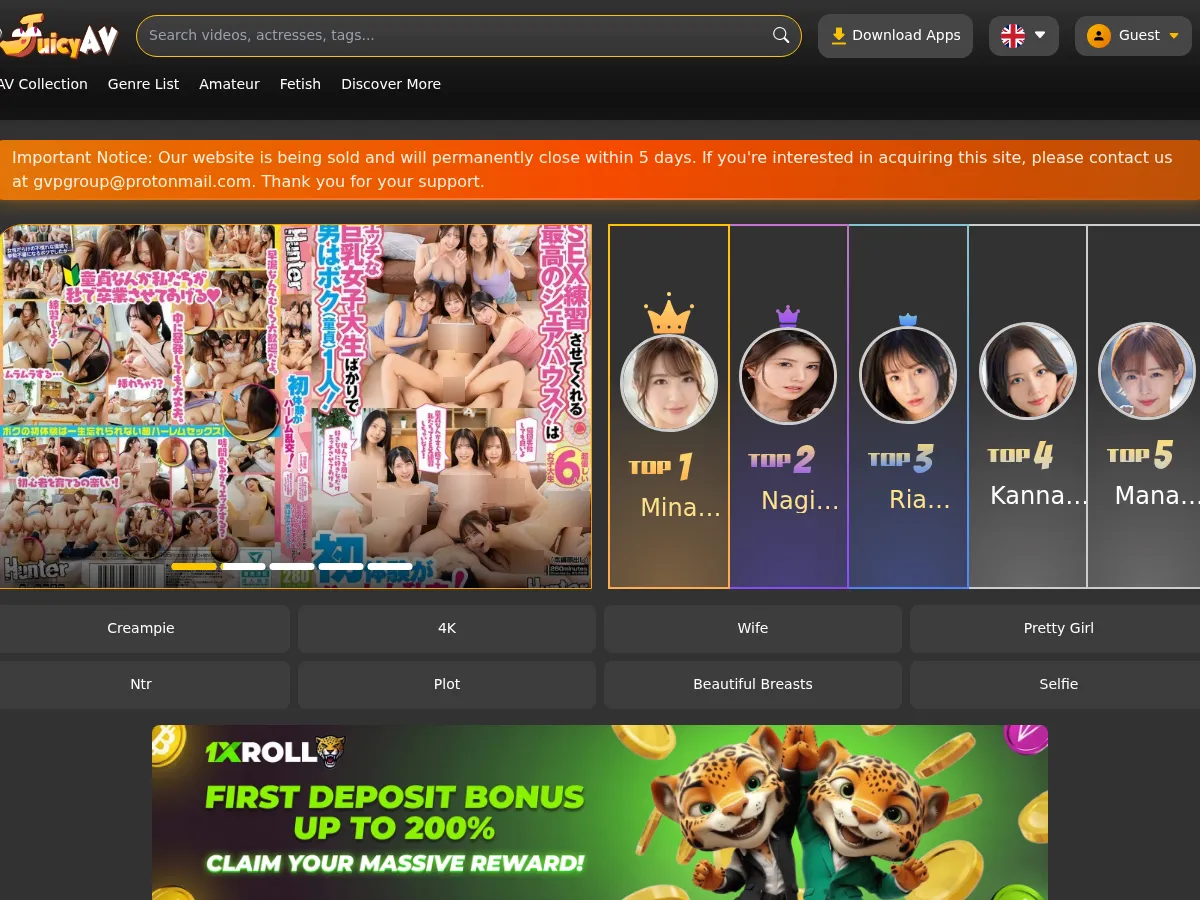1200x900 pixels.
Task: Select the Plot genre button
Action: 447,684
